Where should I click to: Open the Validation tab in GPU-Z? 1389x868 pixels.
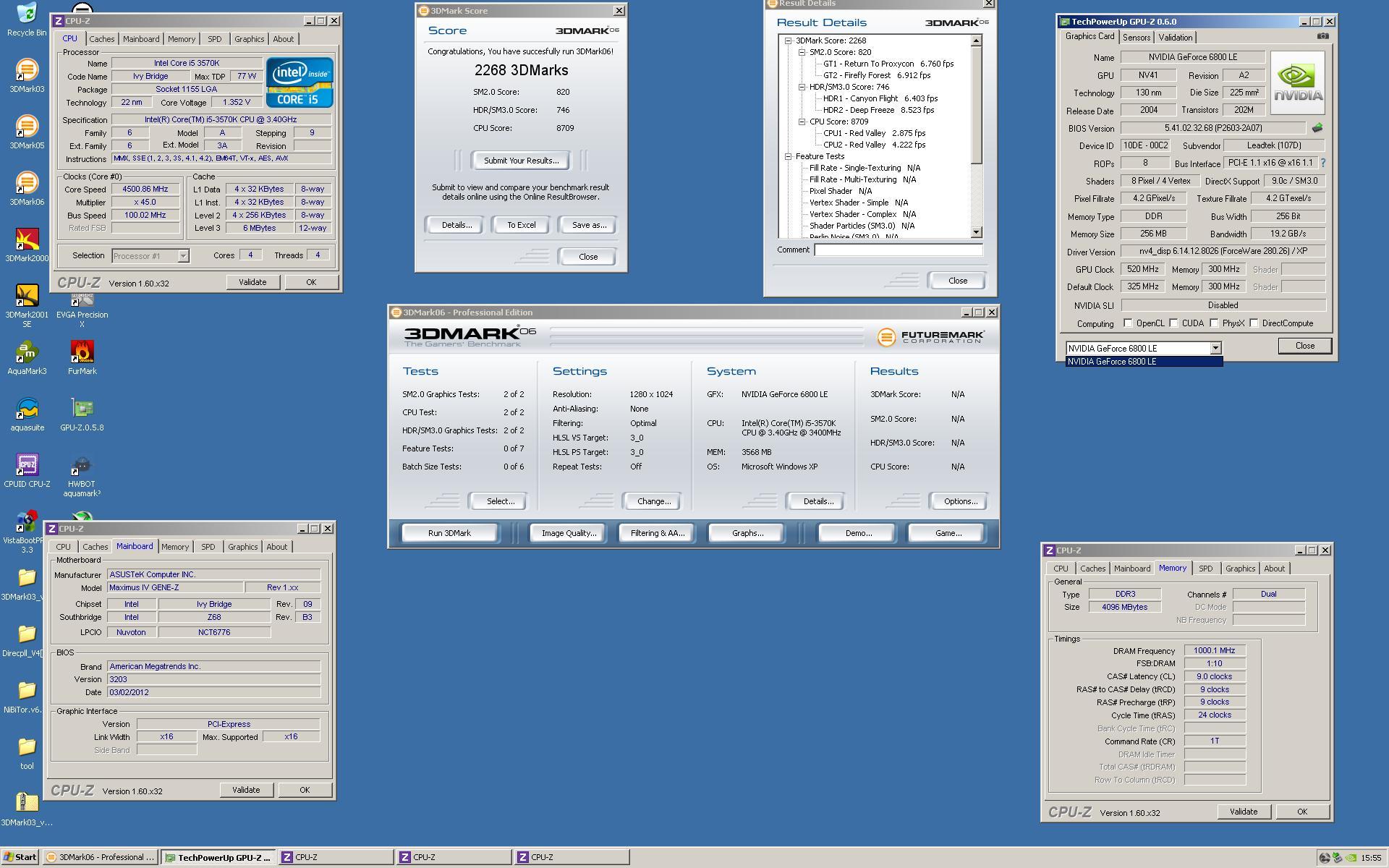(x=1175, y=38)
